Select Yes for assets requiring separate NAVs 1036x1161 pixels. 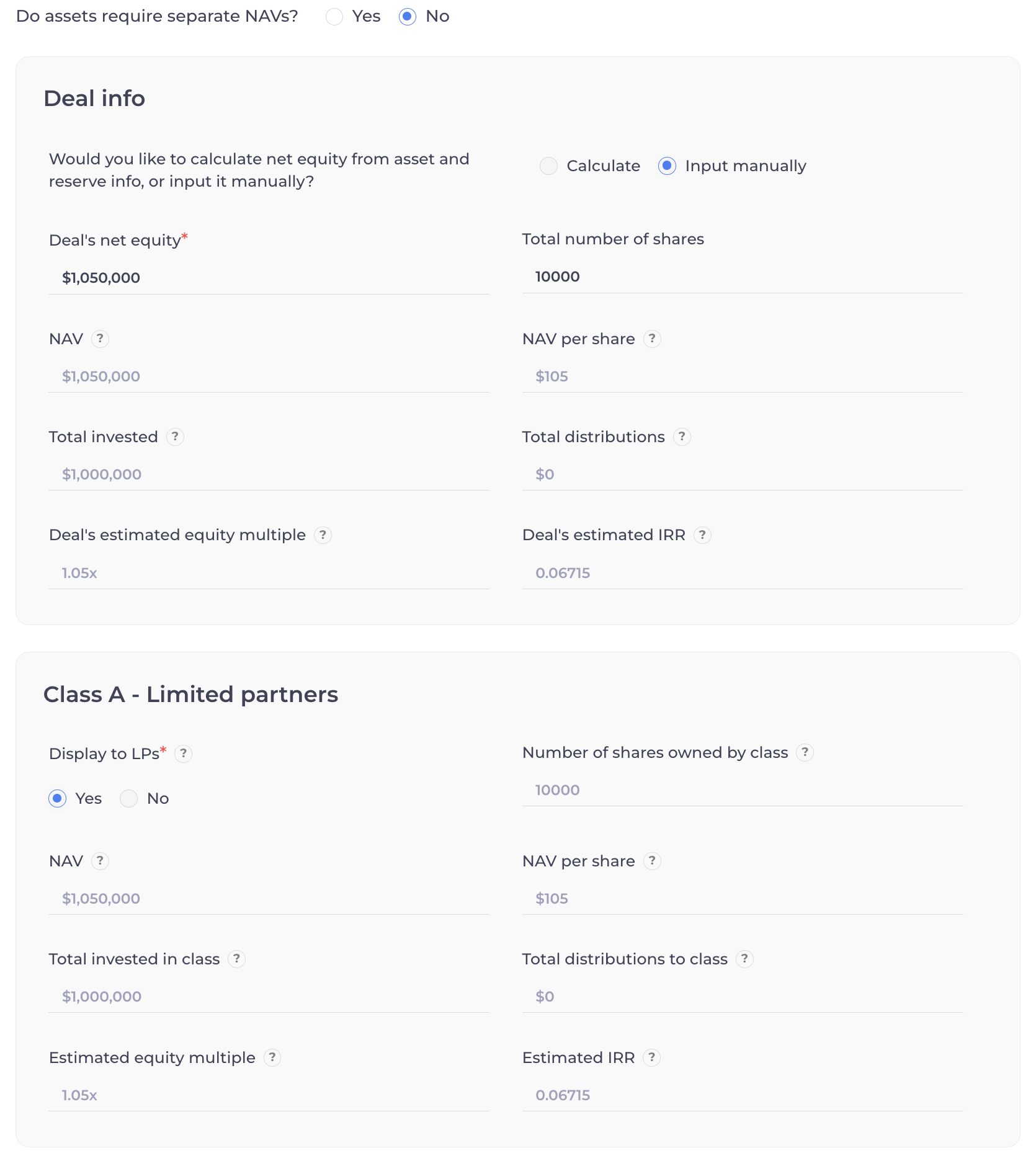coord(334,17)
